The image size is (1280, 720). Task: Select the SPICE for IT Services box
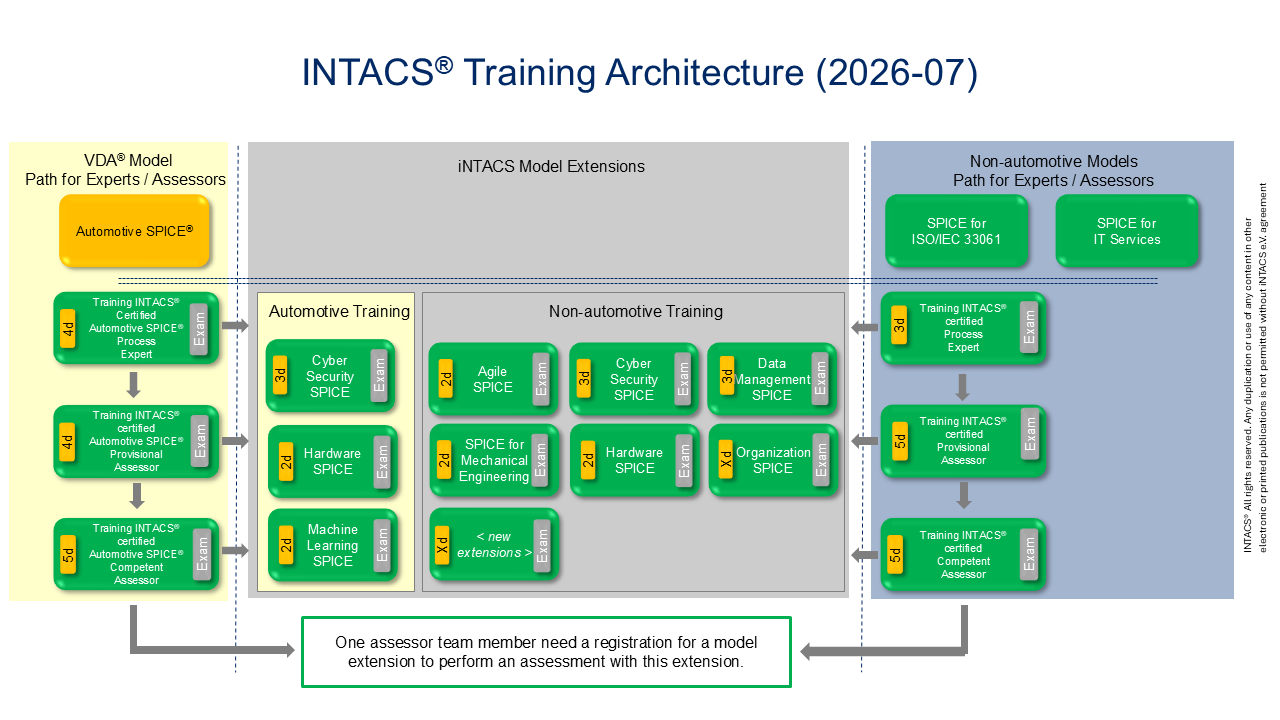[x=1127, y=231]
